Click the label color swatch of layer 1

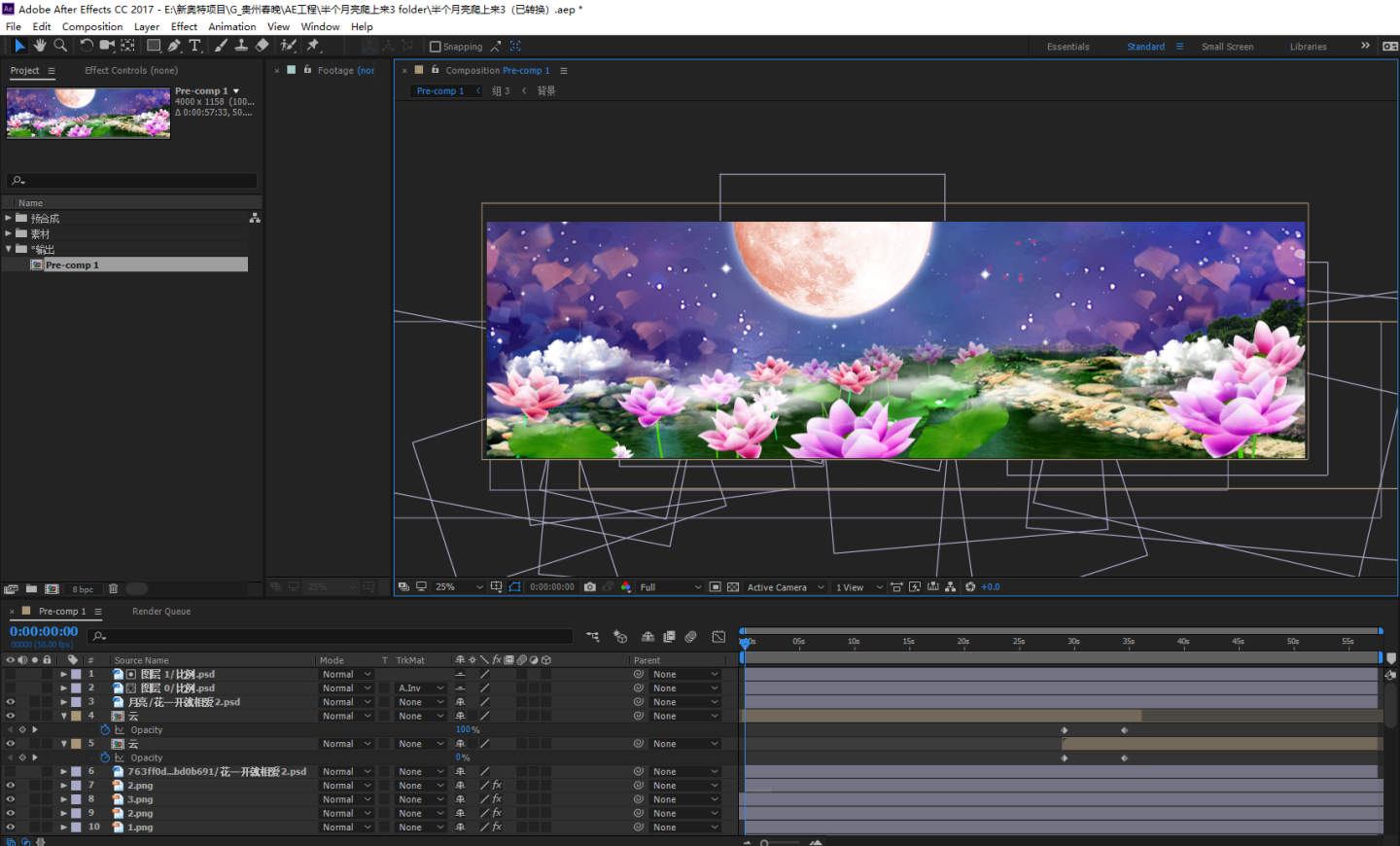pyautogui.click(x=76, y=674)
